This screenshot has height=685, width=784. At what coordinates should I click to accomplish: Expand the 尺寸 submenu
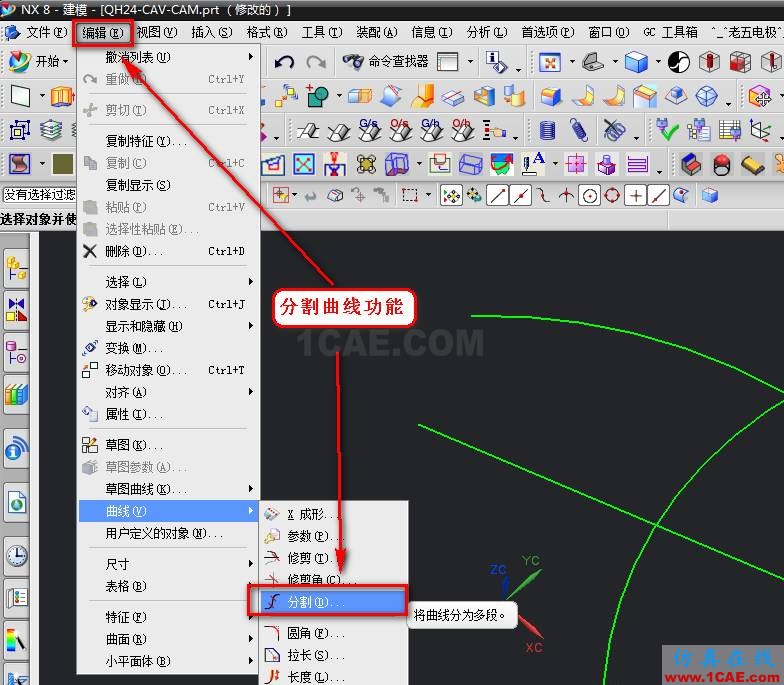168,564
